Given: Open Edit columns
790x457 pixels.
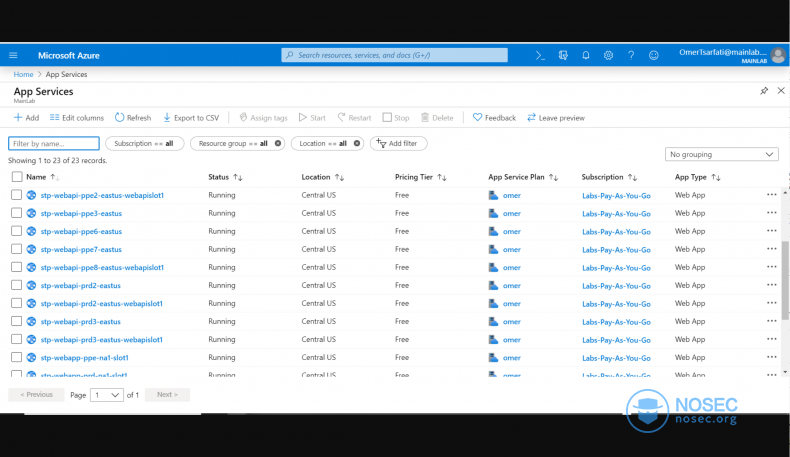Looking at the screenshot, I should tap(77, 118).
